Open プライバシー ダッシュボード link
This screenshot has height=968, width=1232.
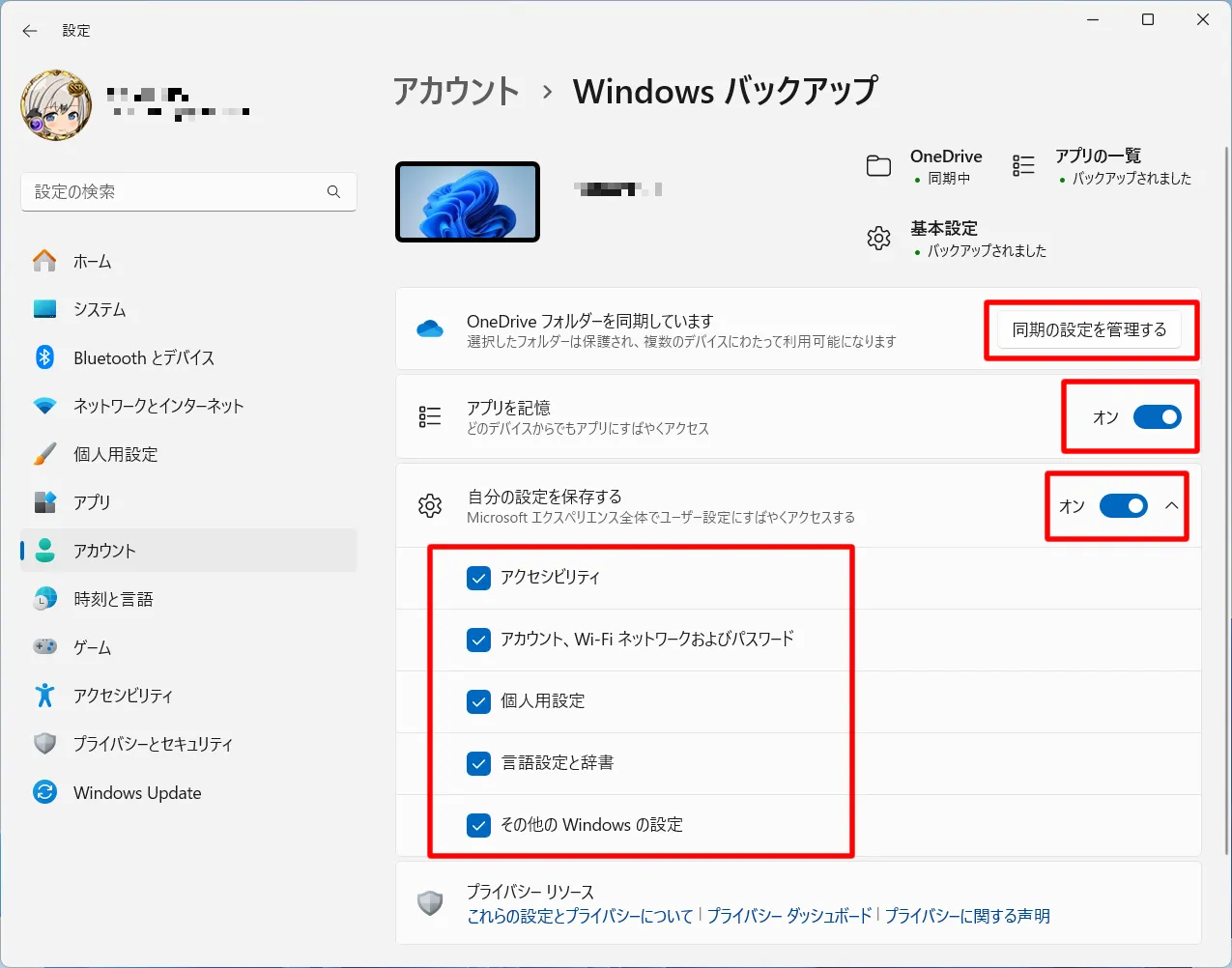(789, 916)
